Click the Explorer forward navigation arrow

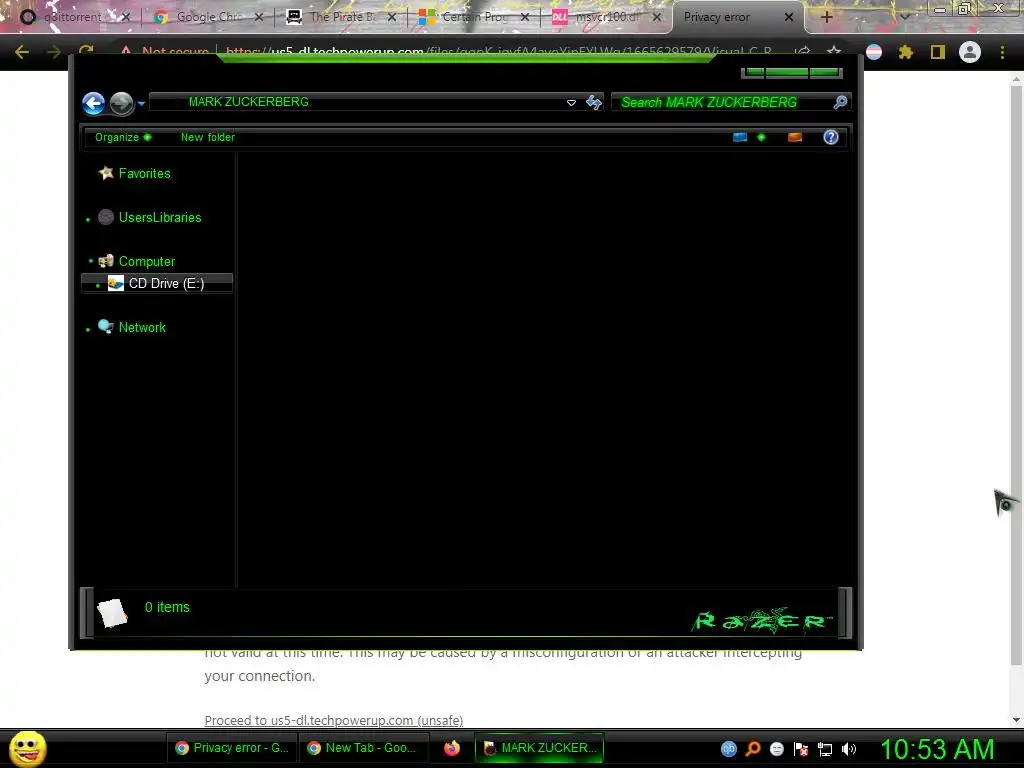coord(121,103)
